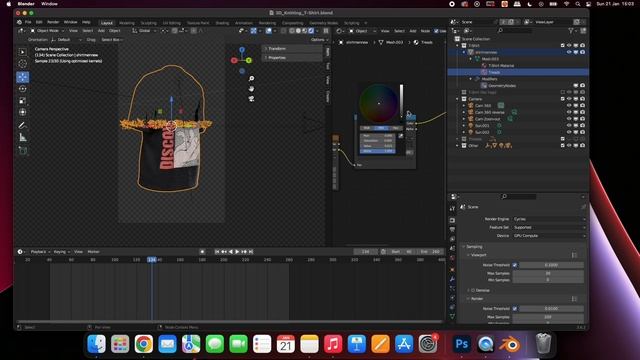Hide the T-Shirt collection in viewport
This screenshot has width=640, height=360.
(x=569, y=45)
